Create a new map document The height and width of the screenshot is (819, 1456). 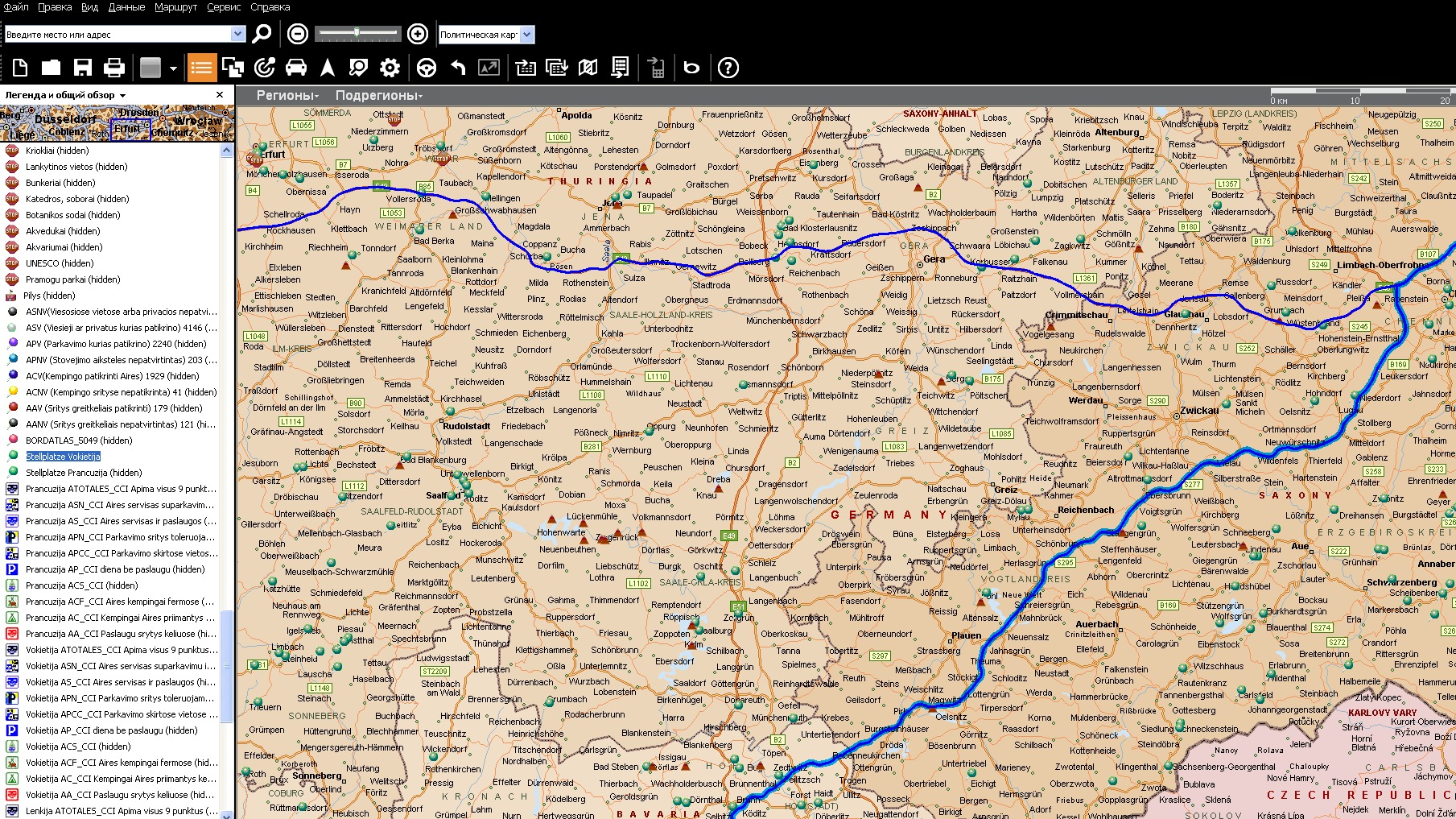click(20, 68)
